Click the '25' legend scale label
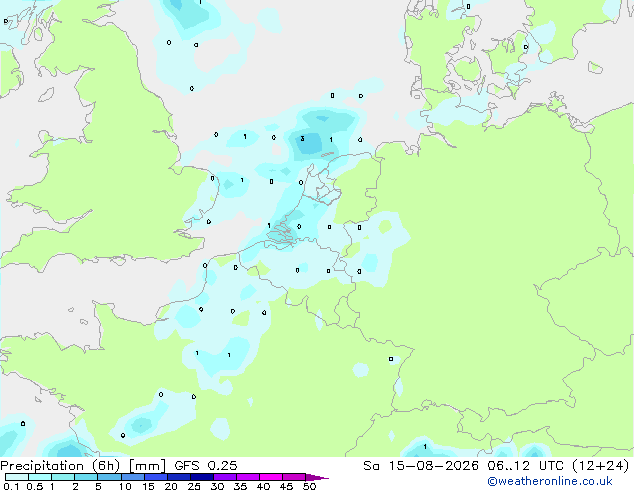This screenshot has width=634, height=490. (x=194, y=486)
